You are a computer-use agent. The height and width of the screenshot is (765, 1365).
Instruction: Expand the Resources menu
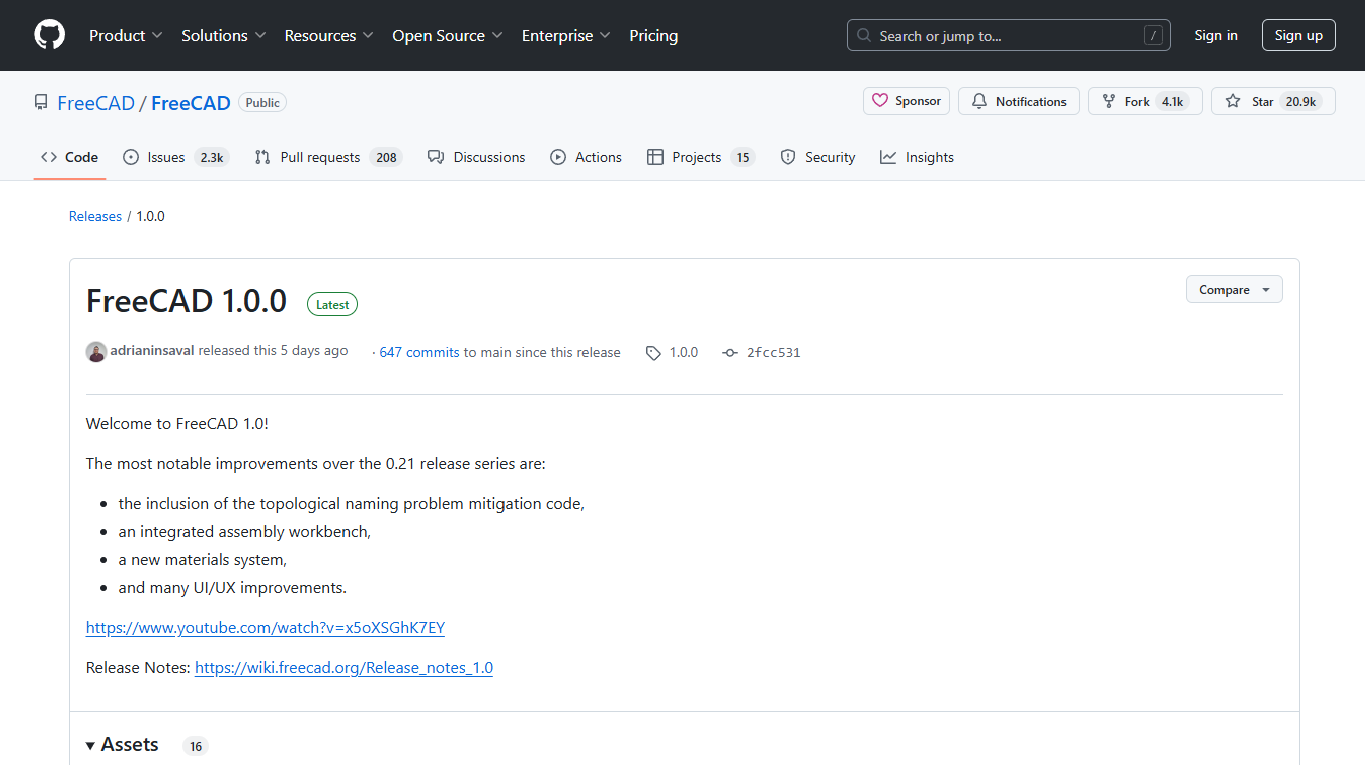click(329, 35)
